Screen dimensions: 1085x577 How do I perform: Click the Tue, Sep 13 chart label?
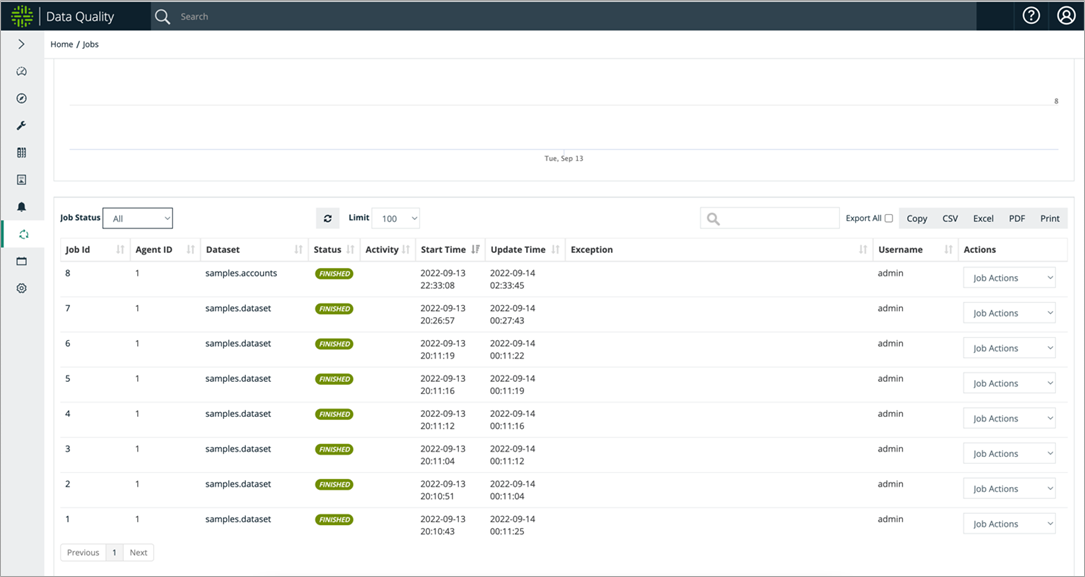[x=564, y=158]
